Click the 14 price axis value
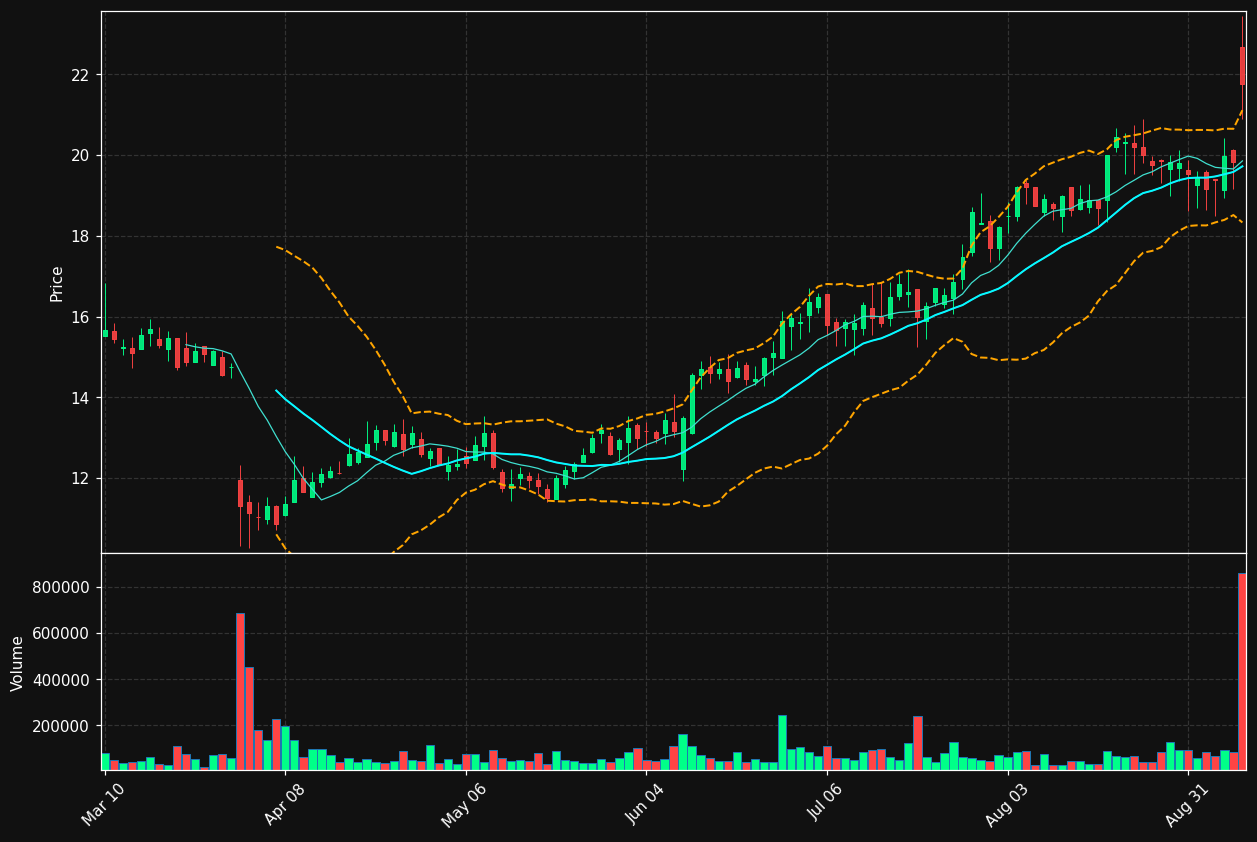Screen dimensions: 1257x842 80,398
